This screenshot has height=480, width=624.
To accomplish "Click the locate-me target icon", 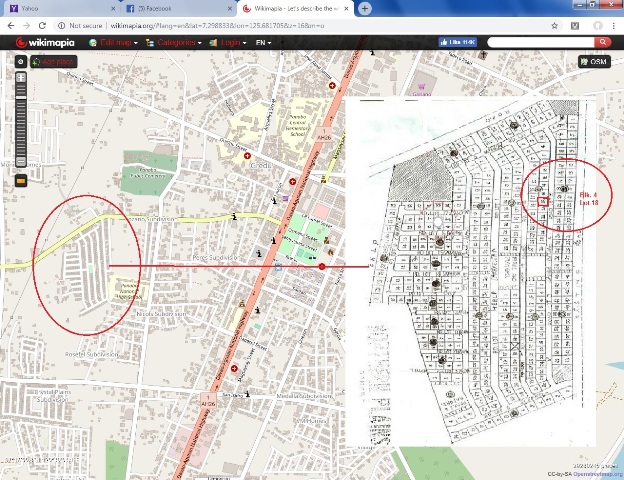I will click(x=21, y=62).
